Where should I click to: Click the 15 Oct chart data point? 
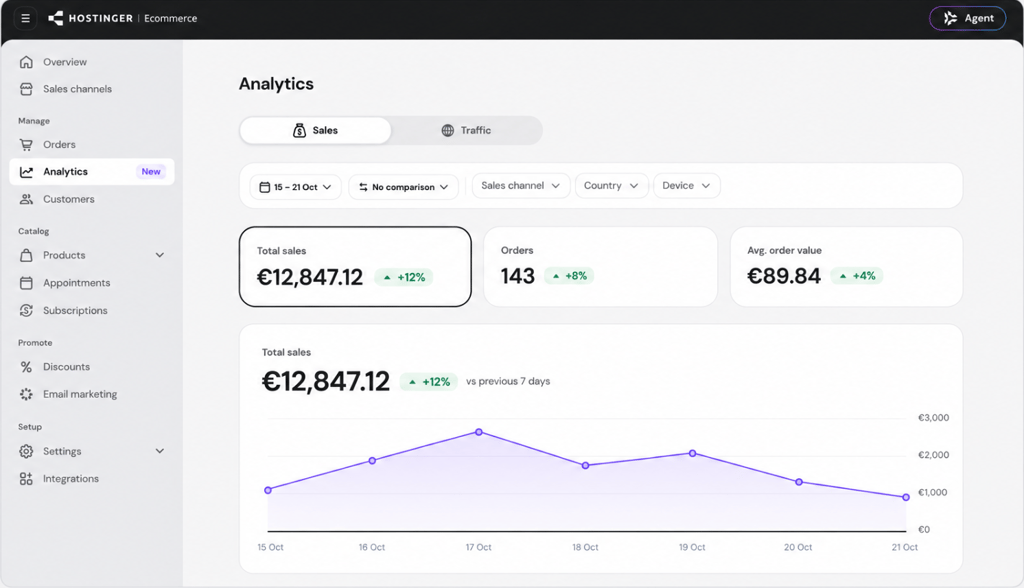click(268, 490)
